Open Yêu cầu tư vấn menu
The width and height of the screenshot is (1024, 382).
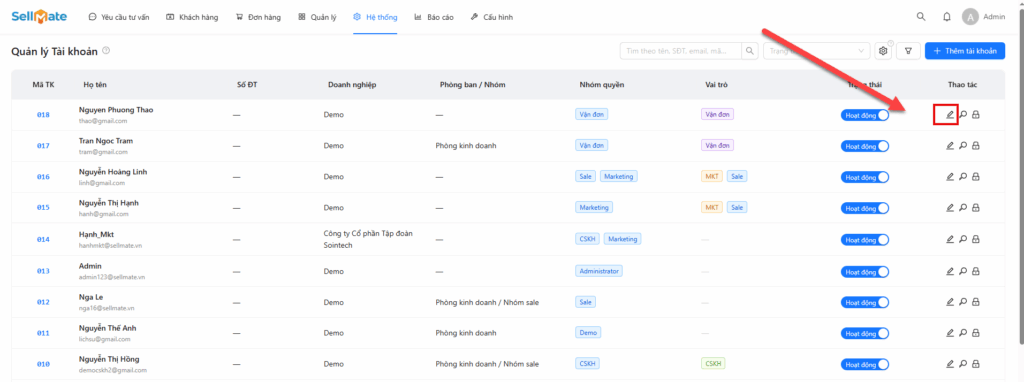(x=119, y=18)
